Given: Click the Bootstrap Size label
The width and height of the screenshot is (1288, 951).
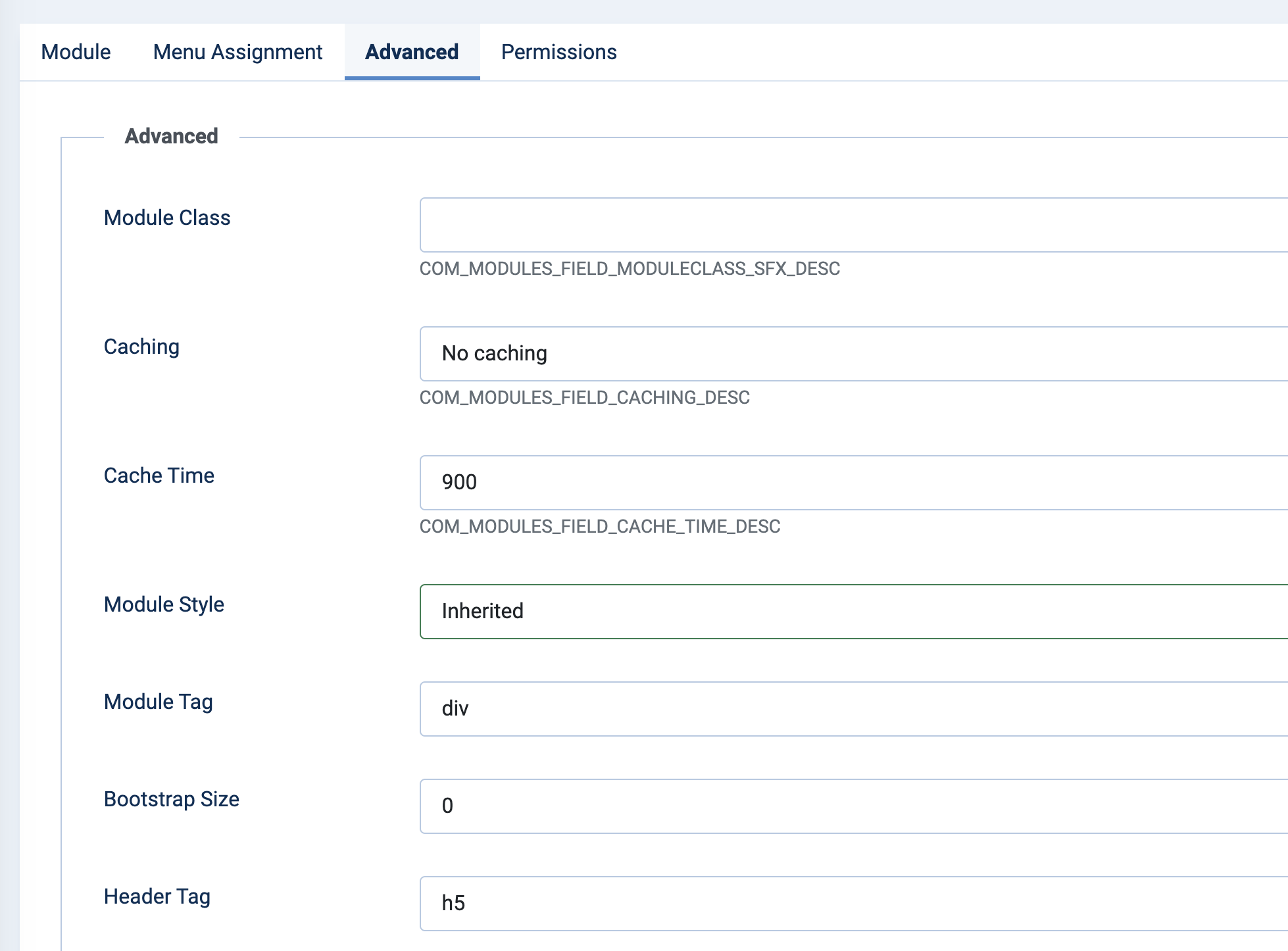Looking at the screenshot, I should click(171, 799).
